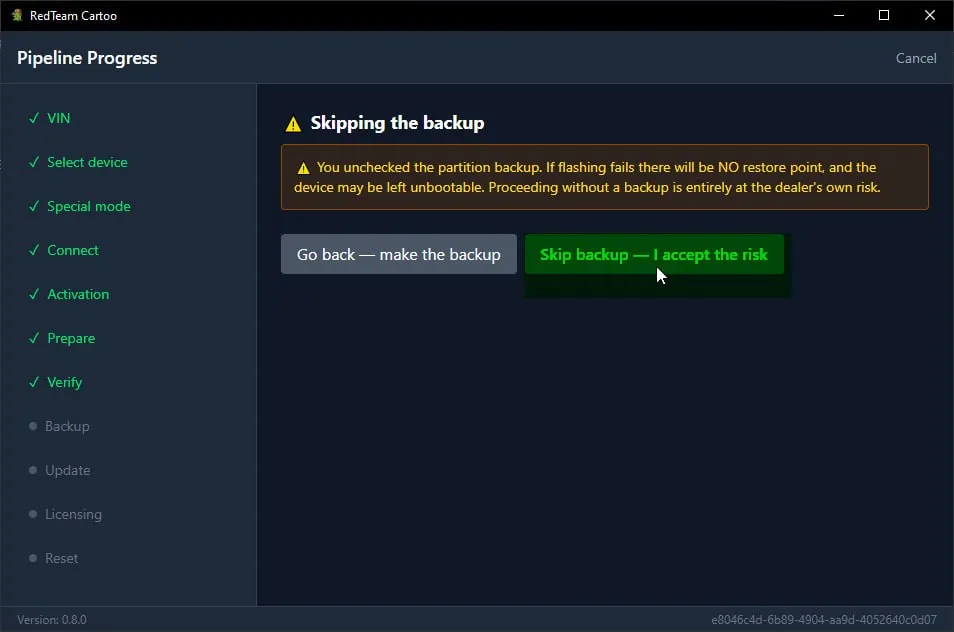Click the RedTeam Cartoo app icon

17,15
